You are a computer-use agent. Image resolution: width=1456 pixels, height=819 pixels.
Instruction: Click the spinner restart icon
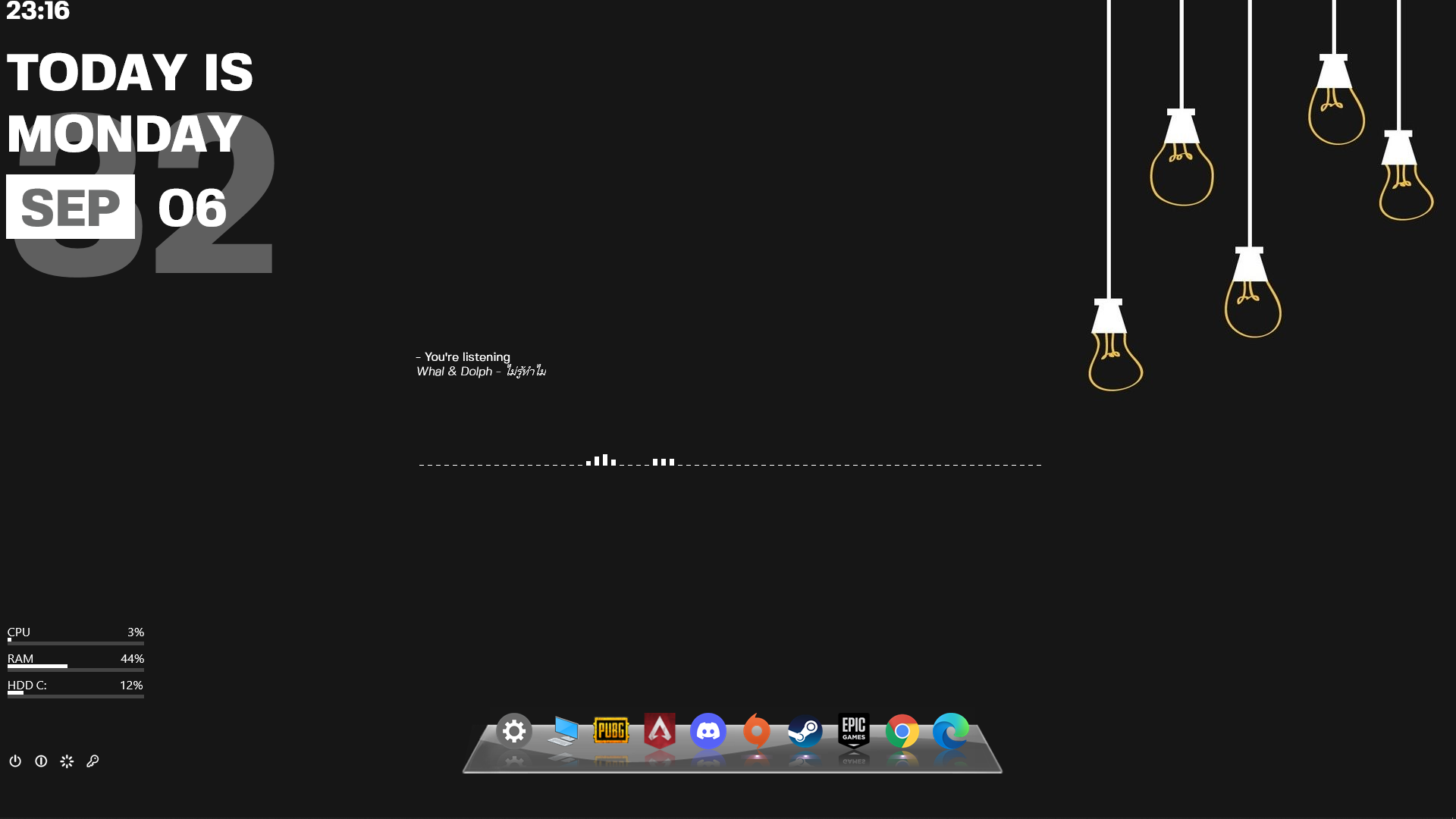[x=67, y=761]
